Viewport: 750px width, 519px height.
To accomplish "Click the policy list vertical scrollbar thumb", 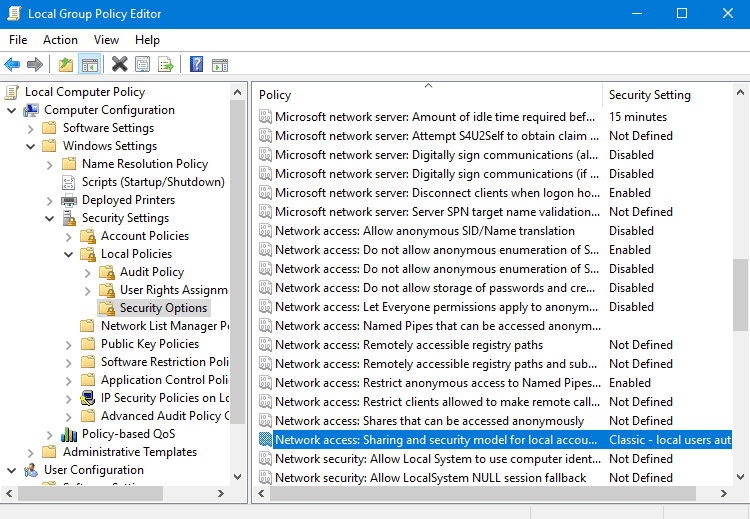I will (x=740, y=295).
